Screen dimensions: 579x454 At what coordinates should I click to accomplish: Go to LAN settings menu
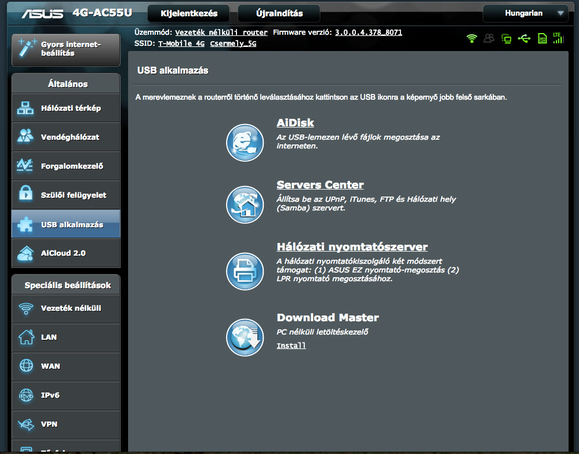point(66,337)
